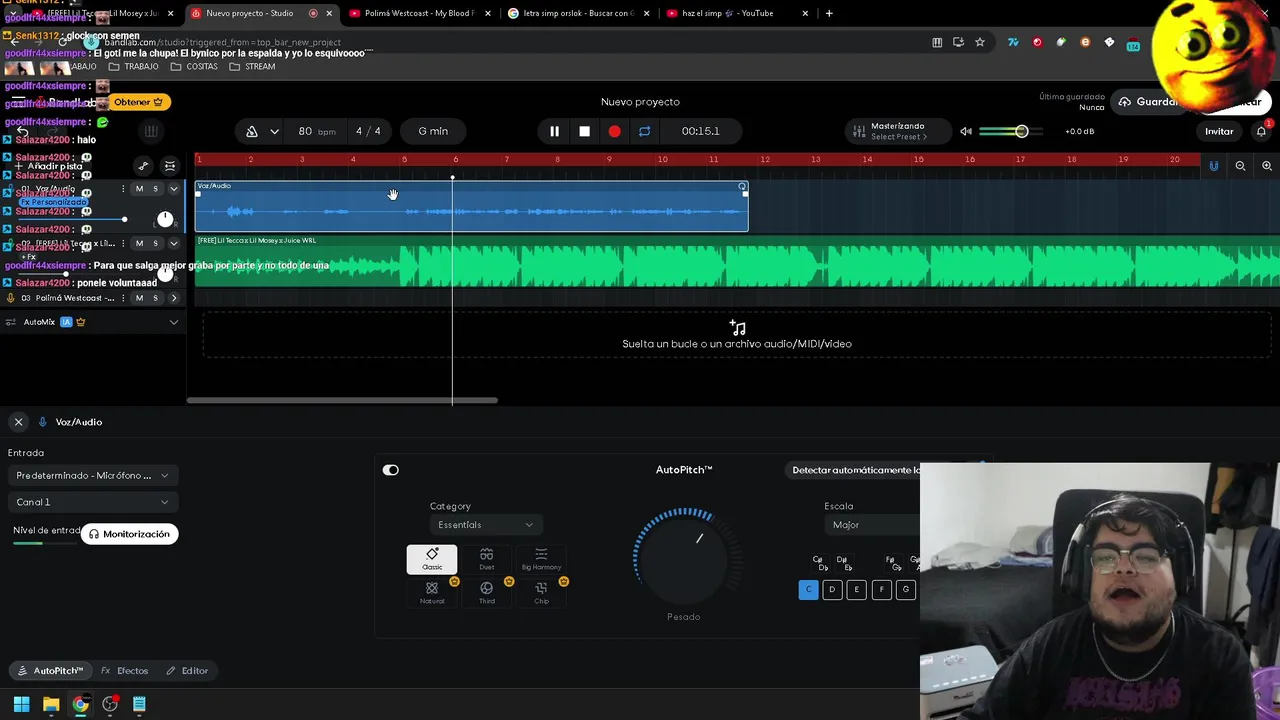Open the Essentials category dropdown
The width and height of the screenshot is (1280, 720).
pos(485,525)
